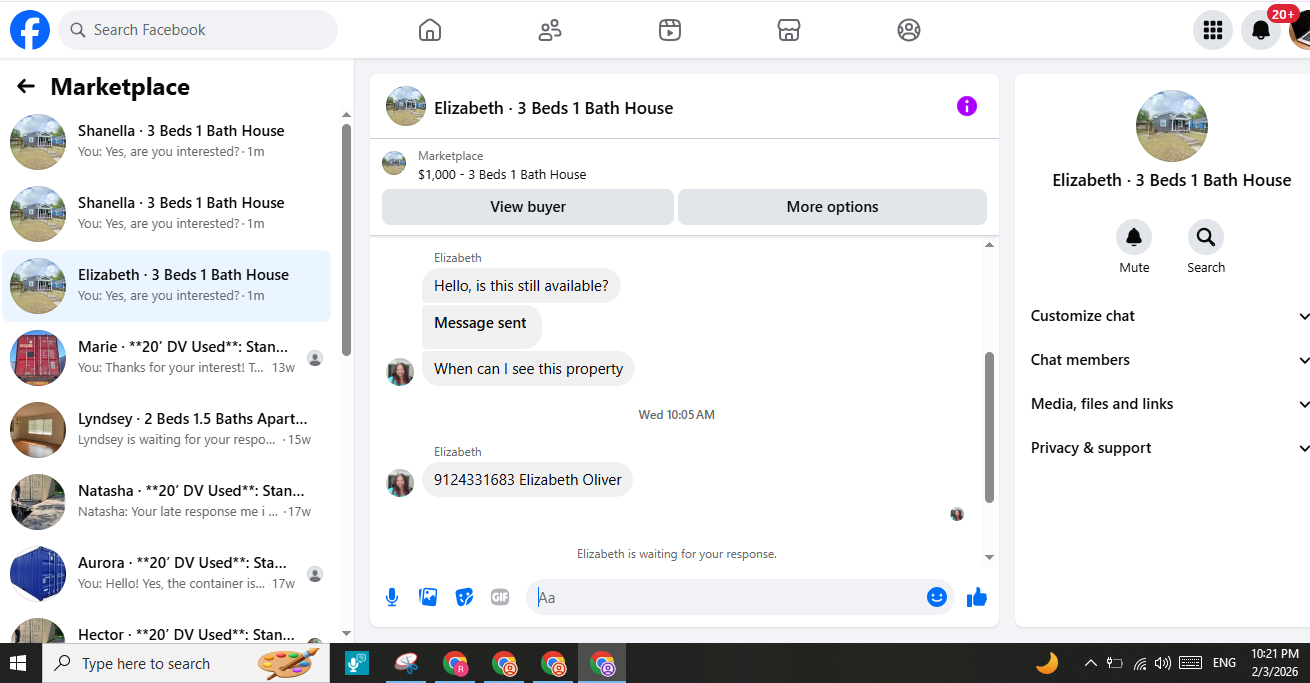The width and height of the screenshot is (1310, 683).
Task: Send a voice clip with microphone icon
Action: pyautogui.click(x=392, y=597)
